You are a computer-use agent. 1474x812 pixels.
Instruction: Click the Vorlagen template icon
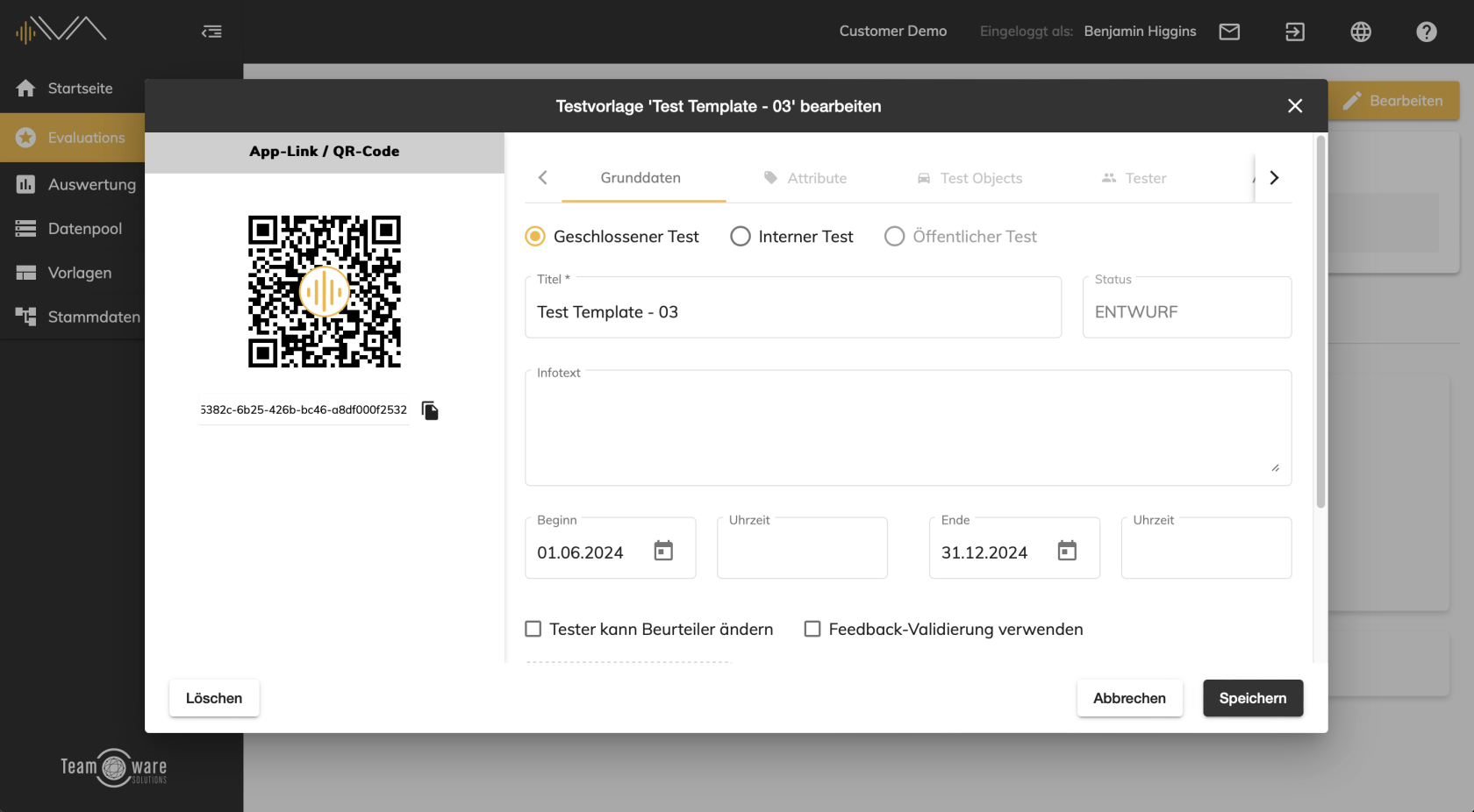tap(25, 273)
